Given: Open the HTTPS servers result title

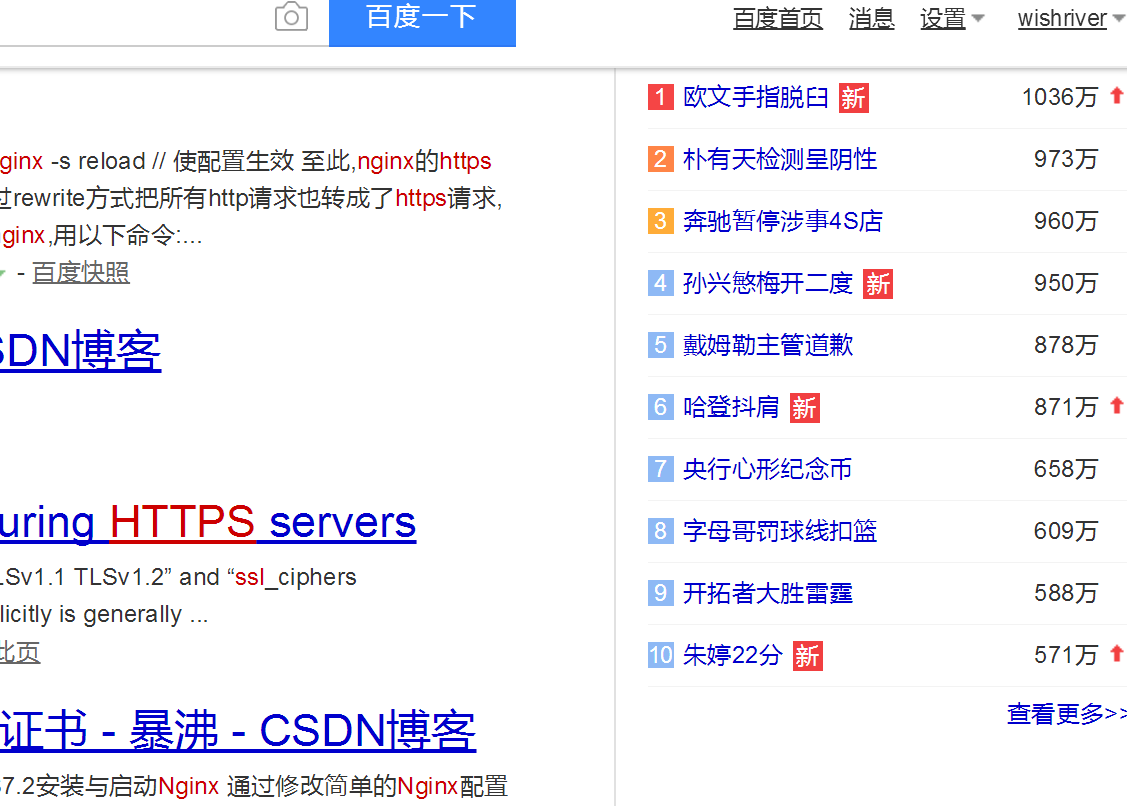Looking at the screenshot, I should [x=208, y=522].
